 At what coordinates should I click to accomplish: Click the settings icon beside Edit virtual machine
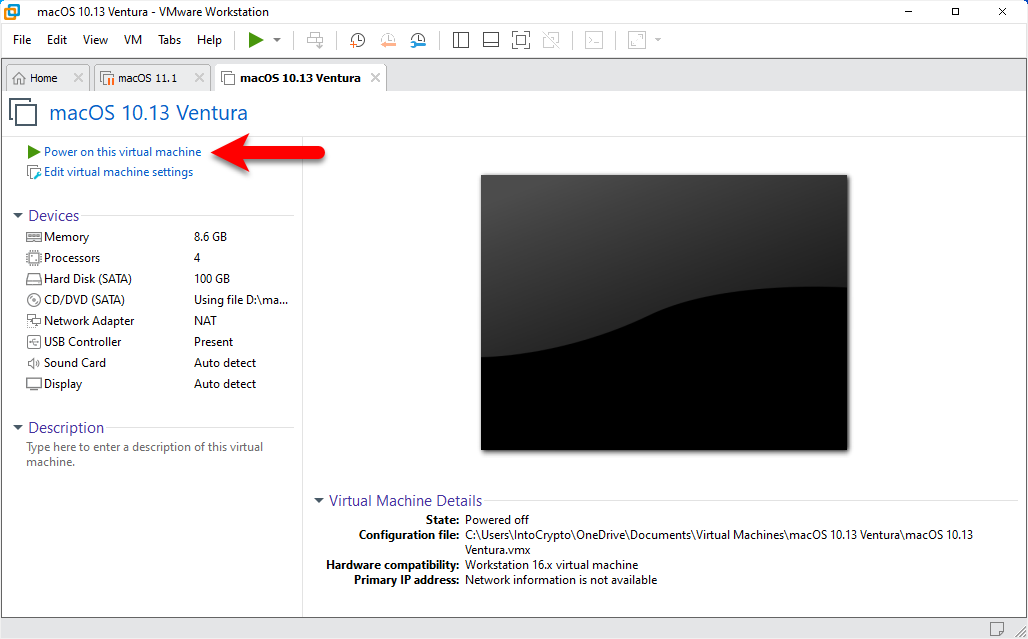pyautogui.click(x=33, y=172)
